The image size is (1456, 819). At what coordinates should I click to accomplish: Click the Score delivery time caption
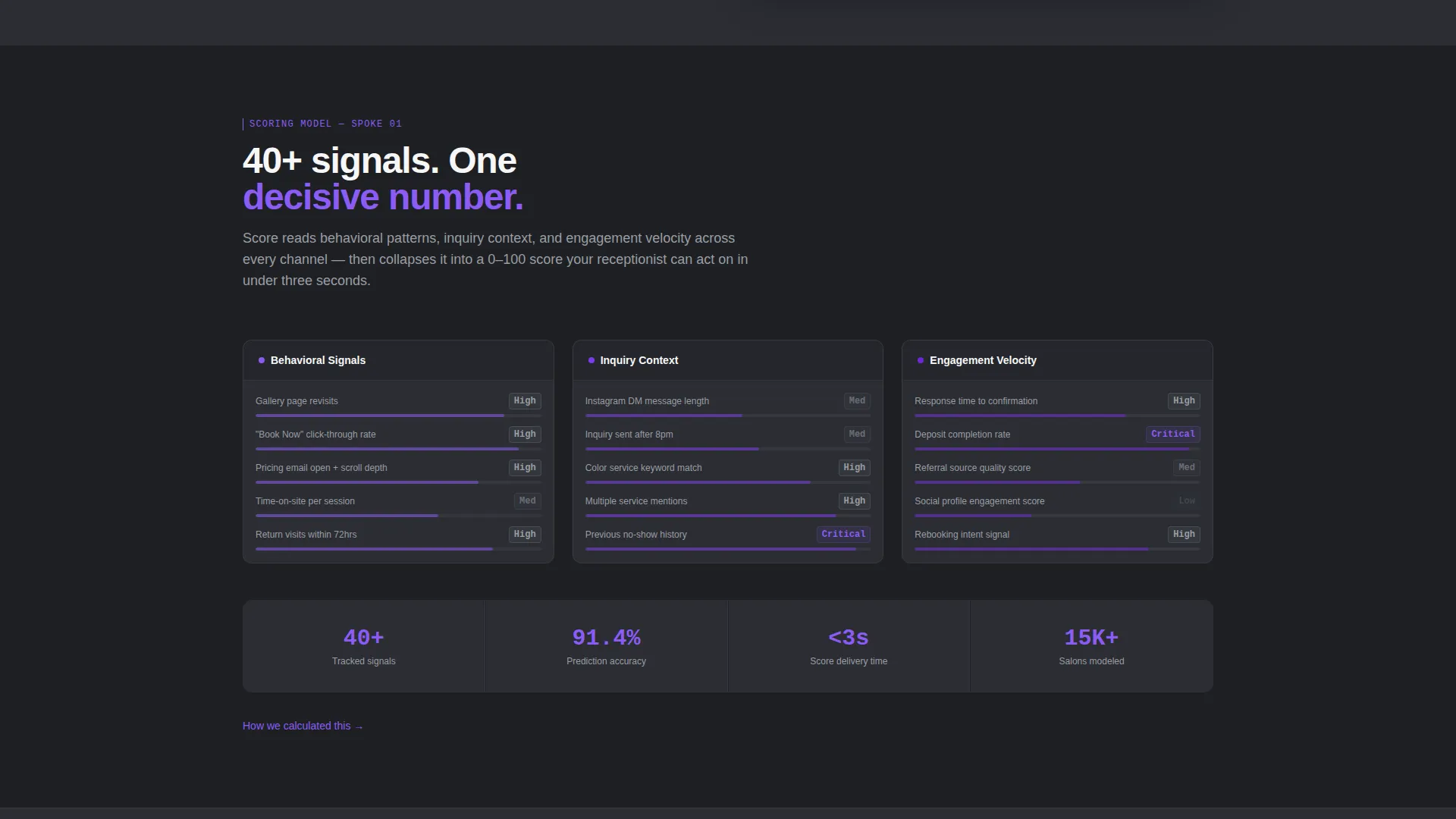pos(849,661)
